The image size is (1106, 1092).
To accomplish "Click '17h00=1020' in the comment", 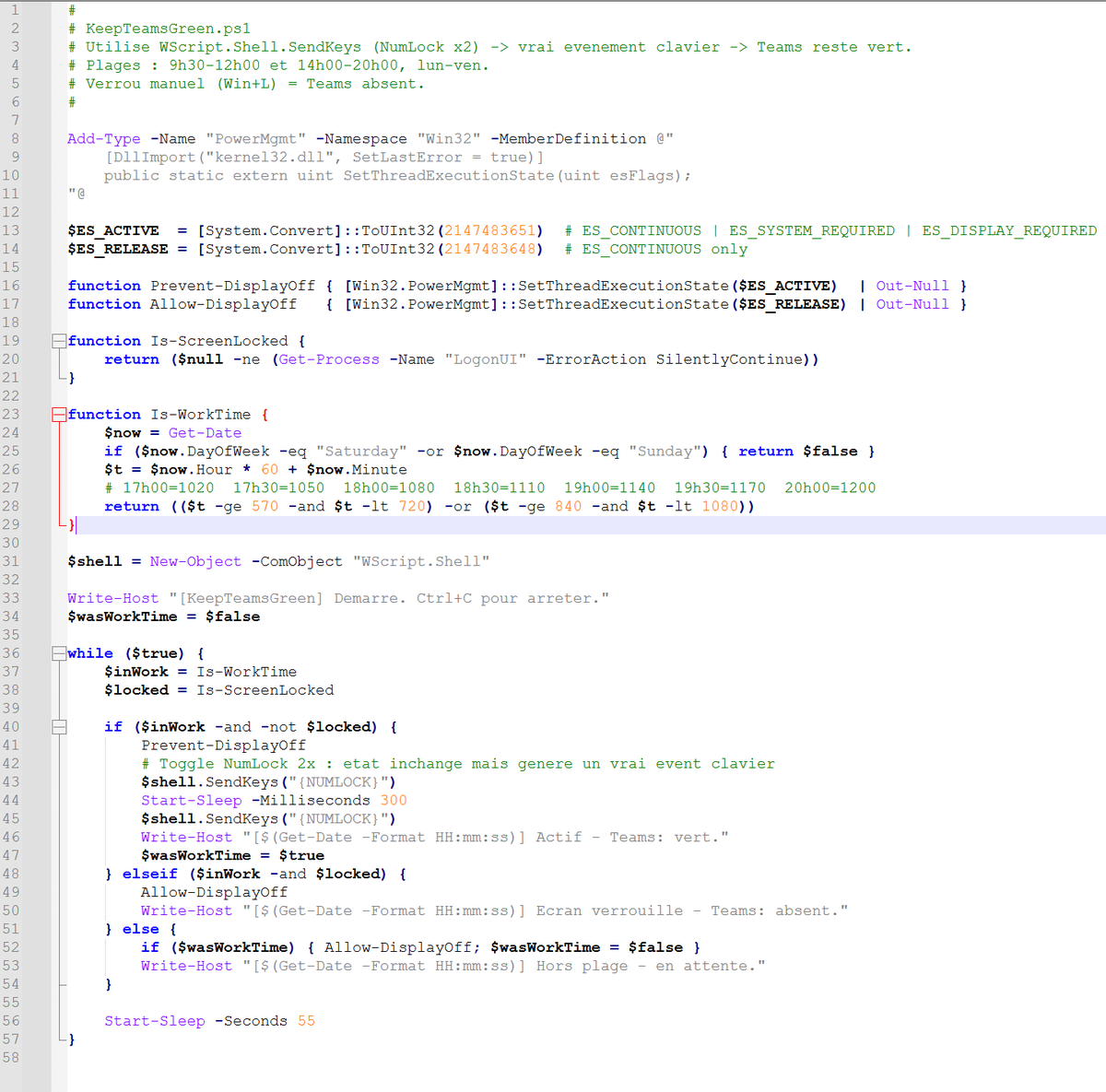I will click(x=168, y=488).
